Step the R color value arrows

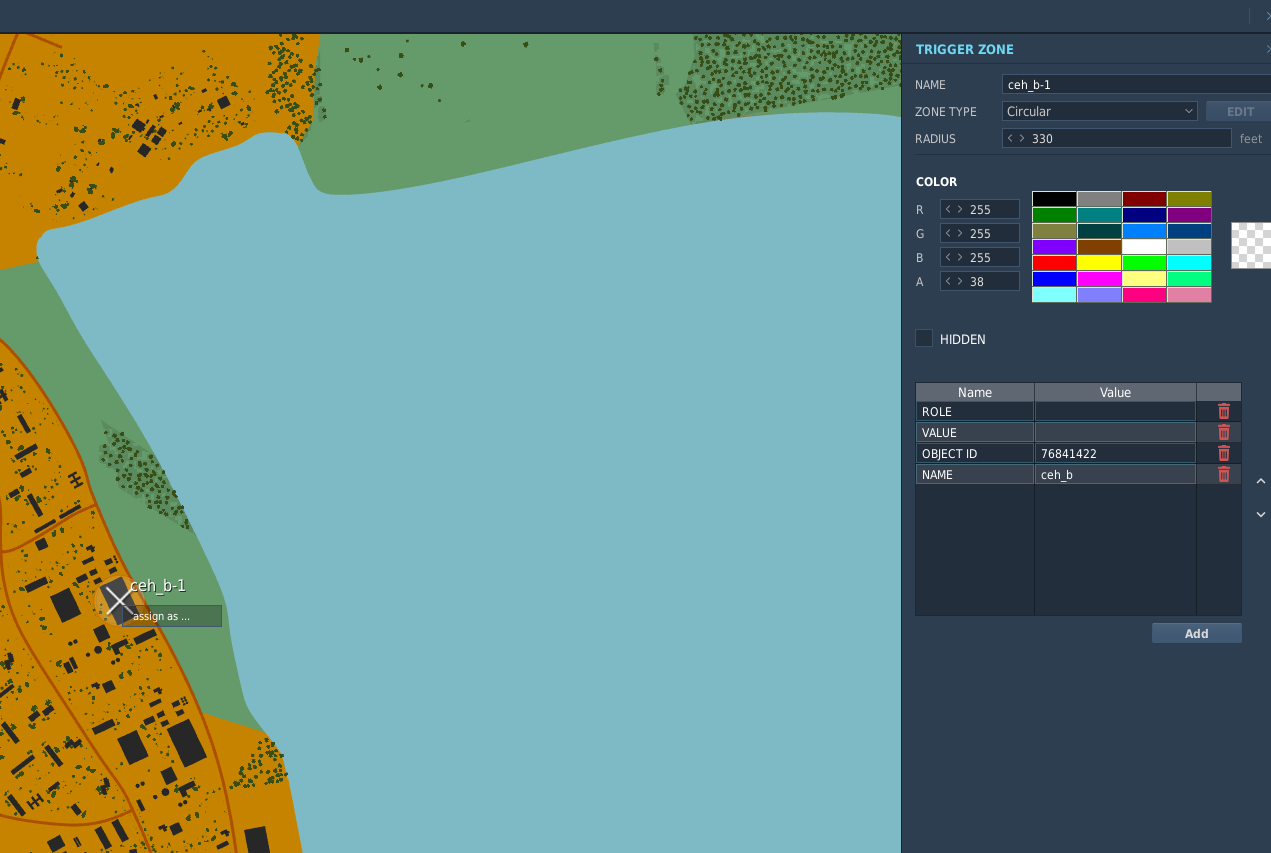[954, 209]
